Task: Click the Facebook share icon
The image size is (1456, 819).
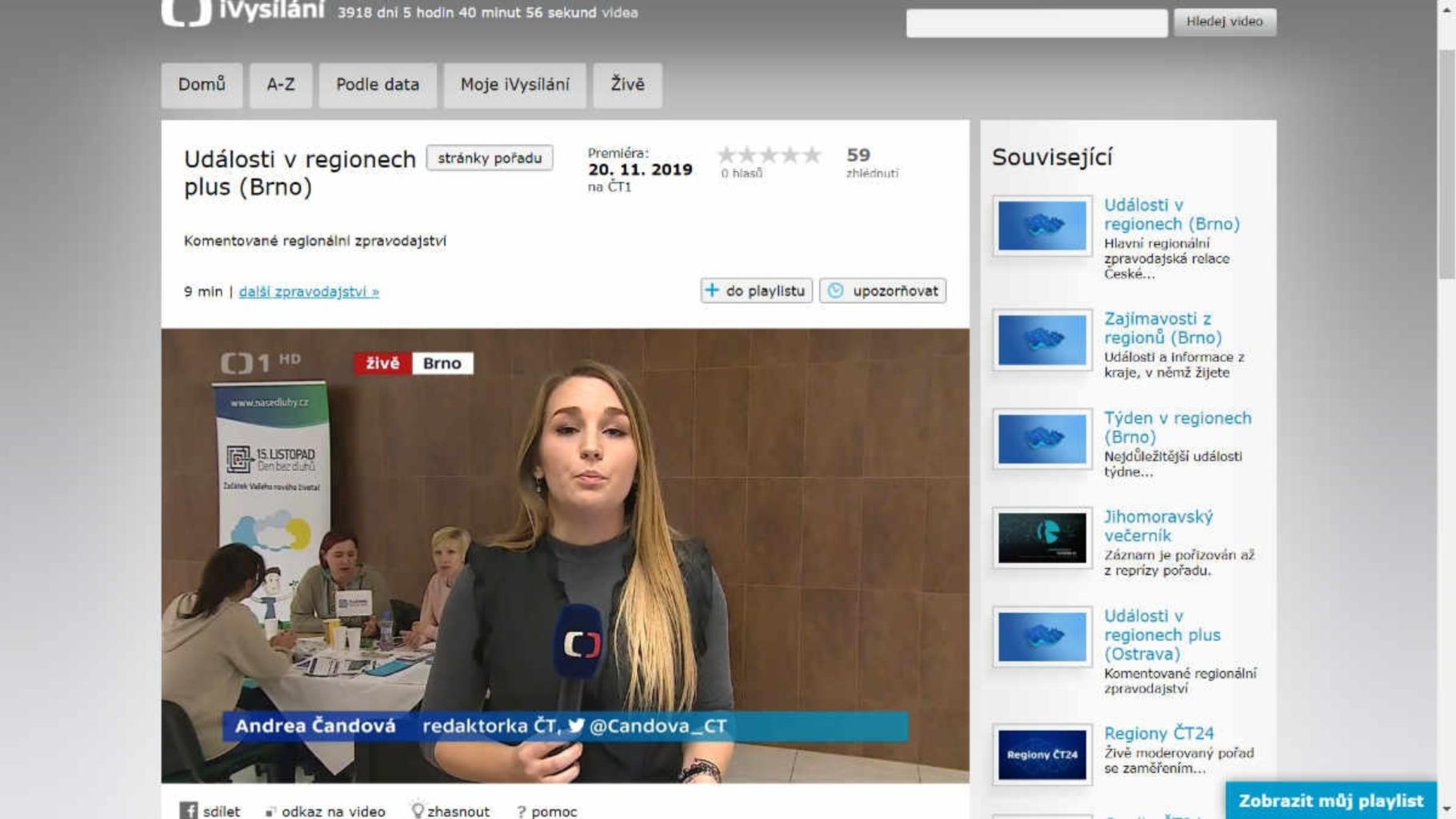Action: (x=188, y=810)
